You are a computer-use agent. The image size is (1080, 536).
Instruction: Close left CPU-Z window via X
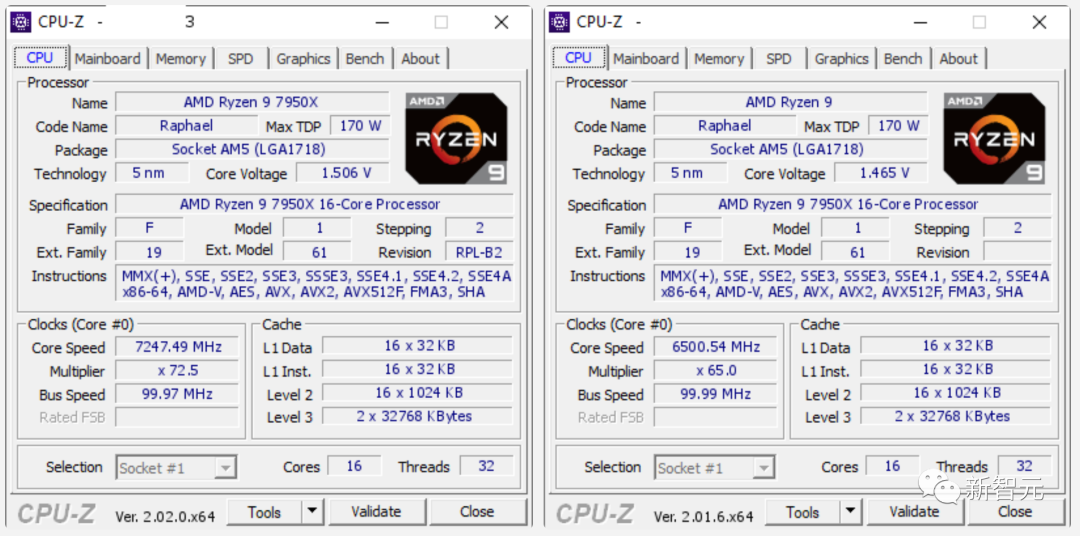pos(501,22)
